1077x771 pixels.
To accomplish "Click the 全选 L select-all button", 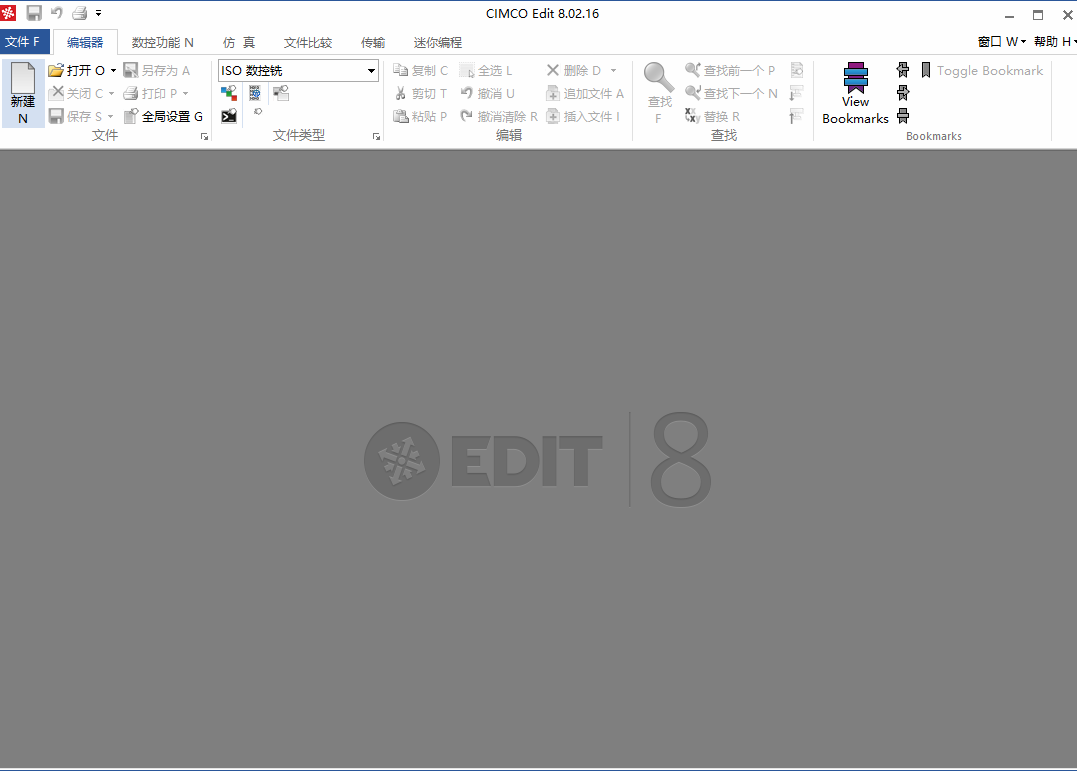I will 486,70.
